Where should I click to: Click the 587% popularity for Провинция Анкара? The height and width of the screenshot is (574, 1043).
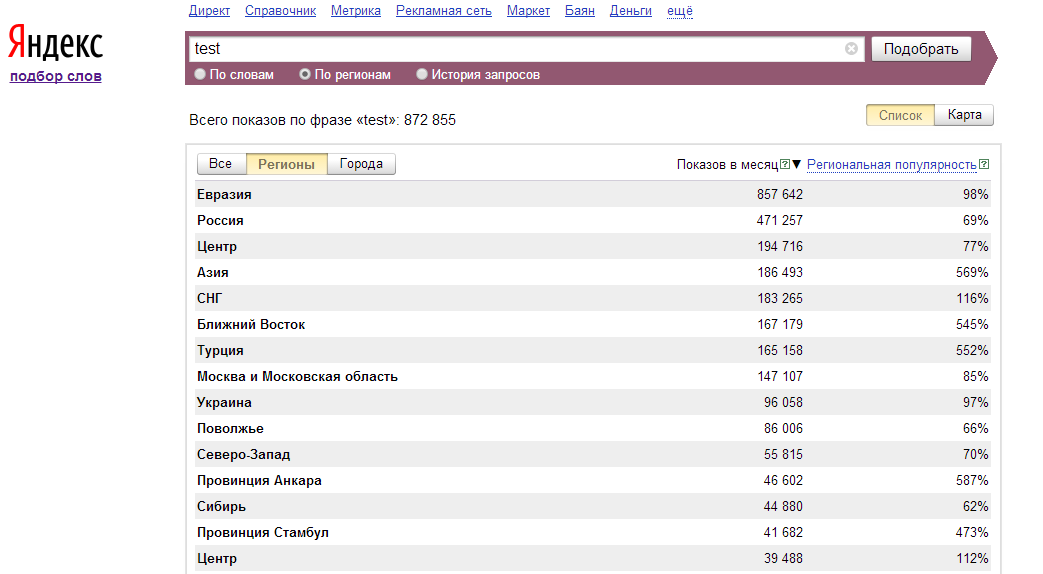(x=972, y=480)
